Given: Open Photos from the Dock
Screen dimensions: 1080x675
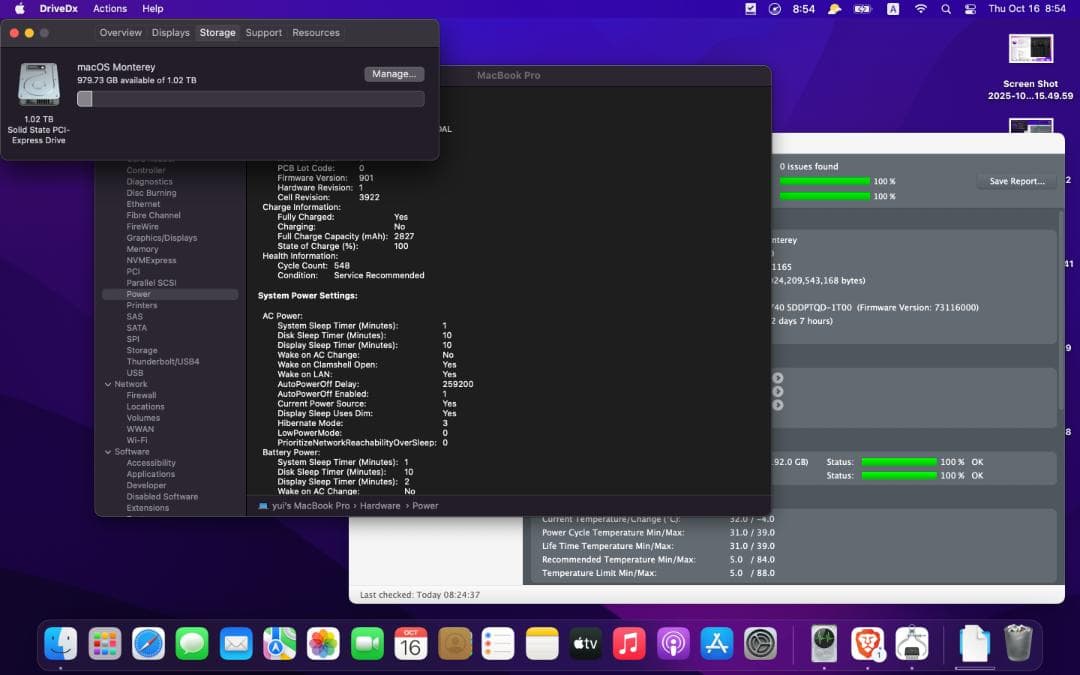Looking at the screenshot, I should [x=323, y=645].
